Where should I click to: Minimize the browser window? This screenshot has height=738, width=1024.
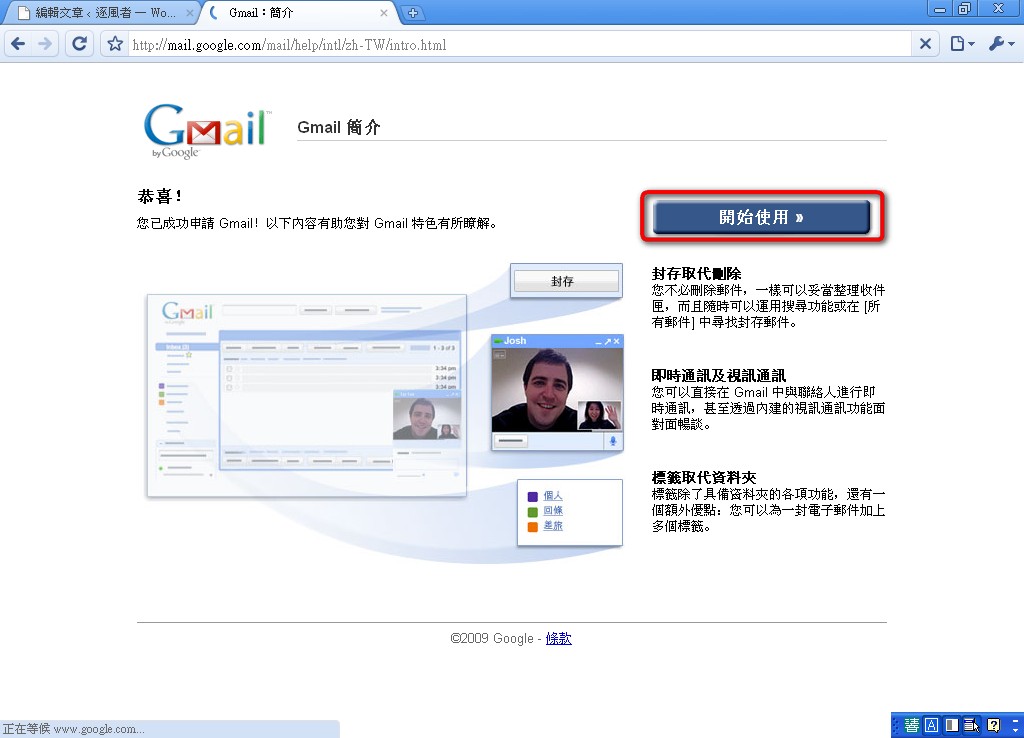coord(940,9)
